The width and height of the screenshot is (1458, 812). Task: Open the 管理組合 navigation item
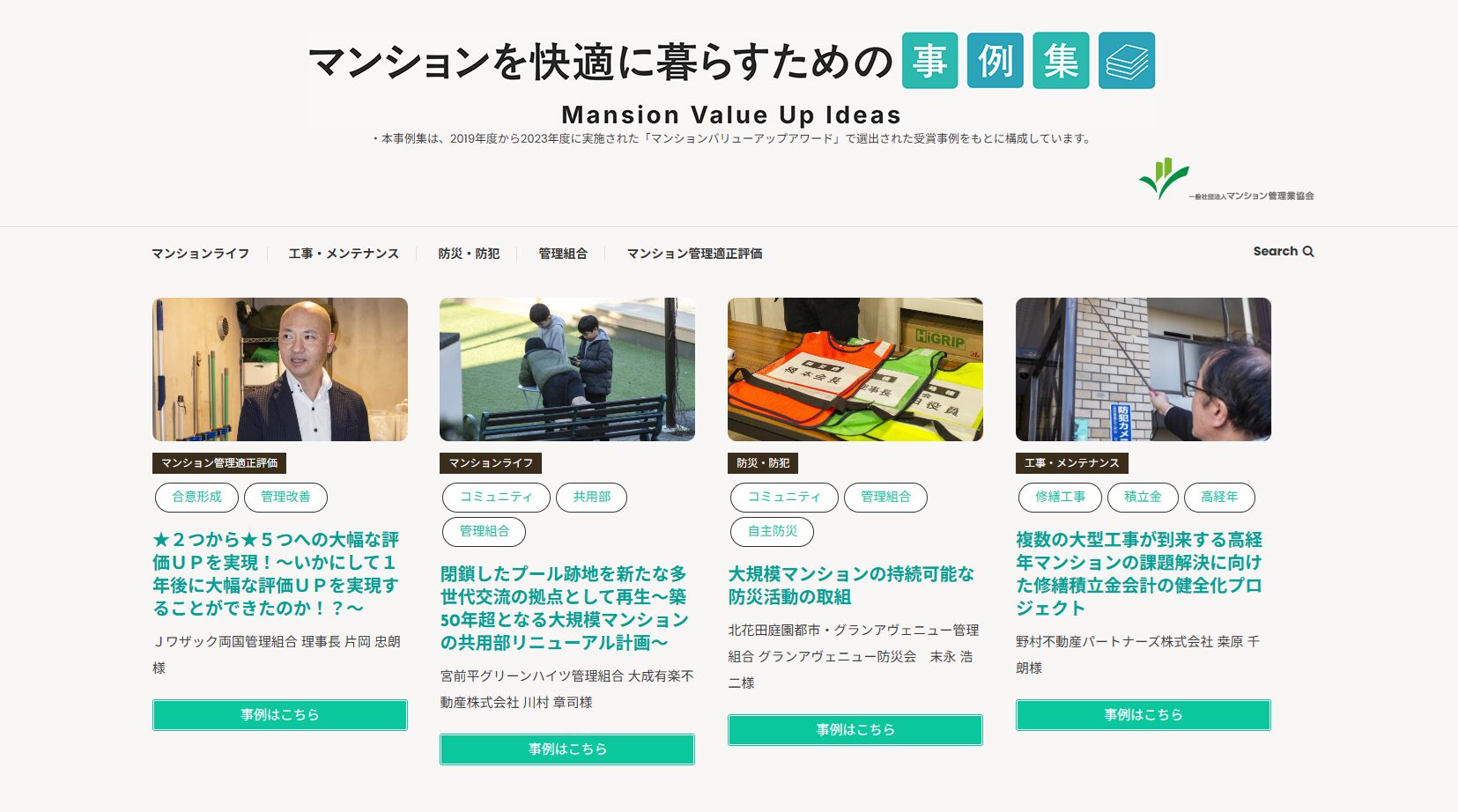tap(563, 254)
